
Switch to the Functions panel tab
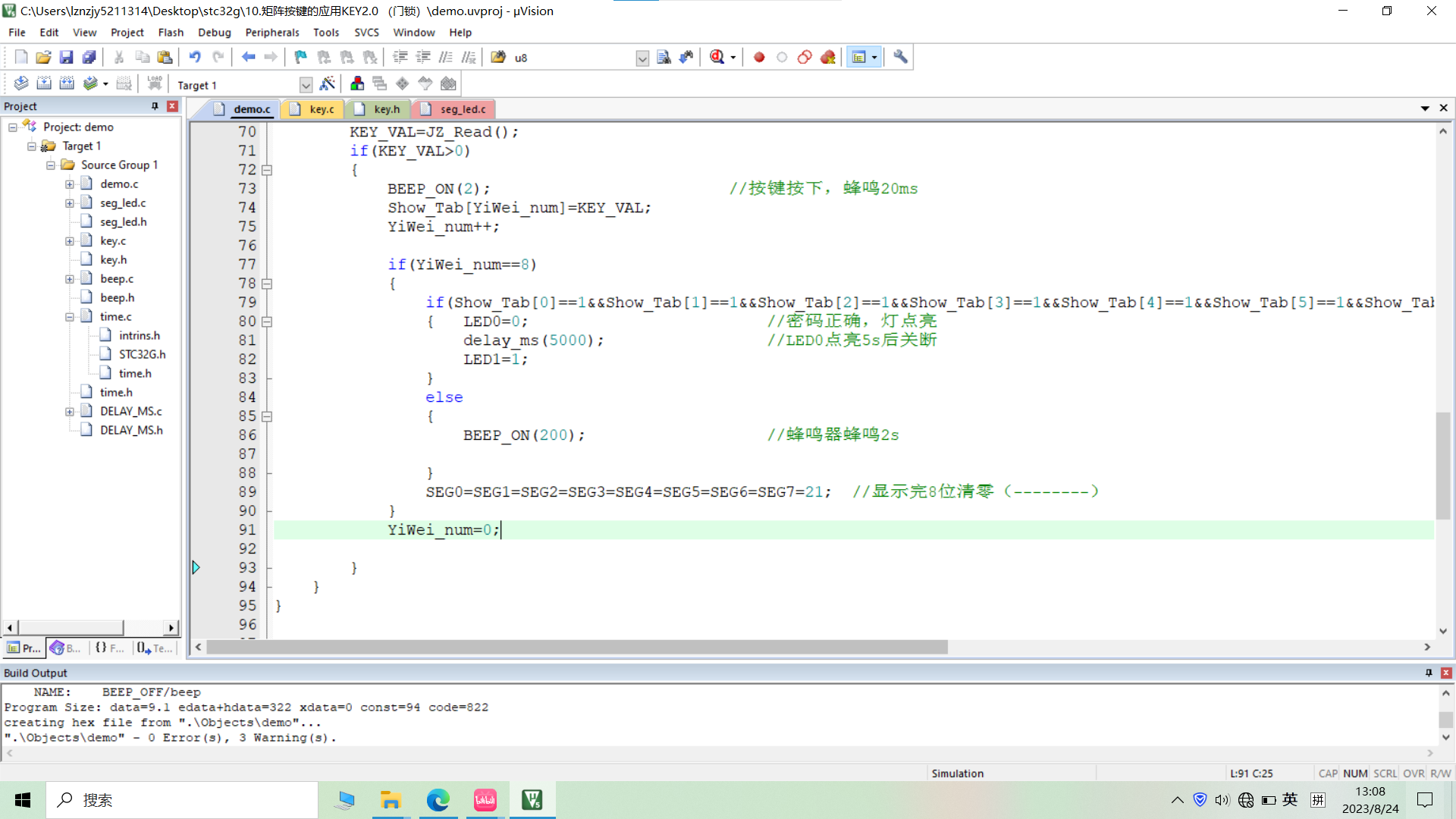[x=110, y=648]
